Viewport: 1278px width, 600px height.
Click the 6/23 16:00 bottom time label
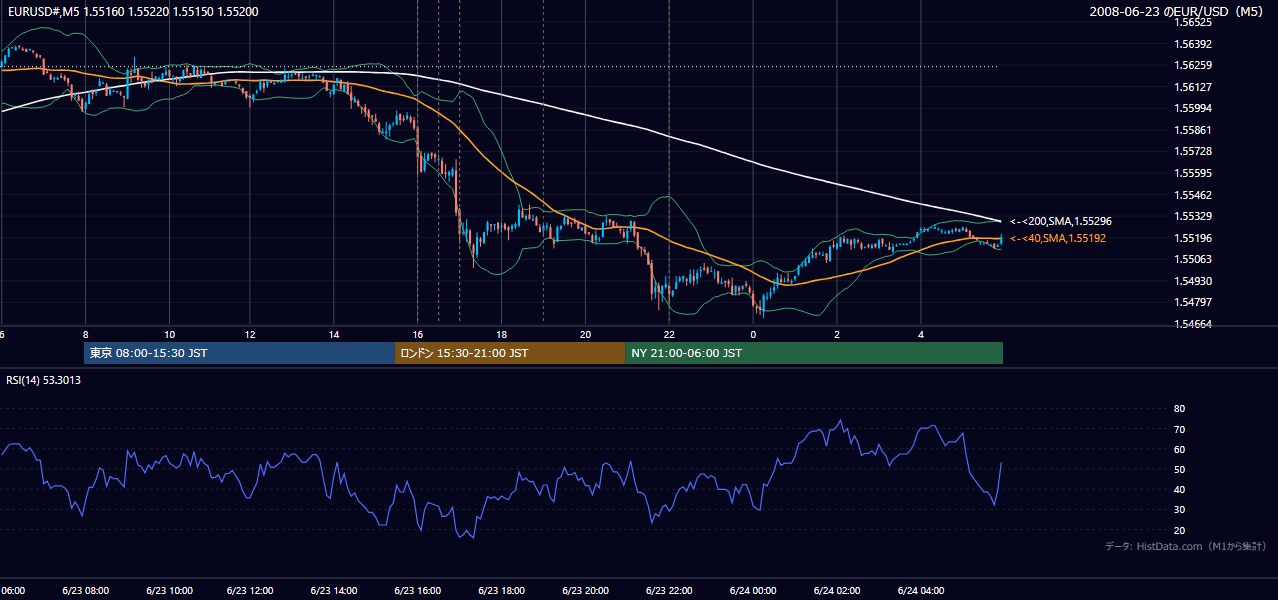[418, 590]
